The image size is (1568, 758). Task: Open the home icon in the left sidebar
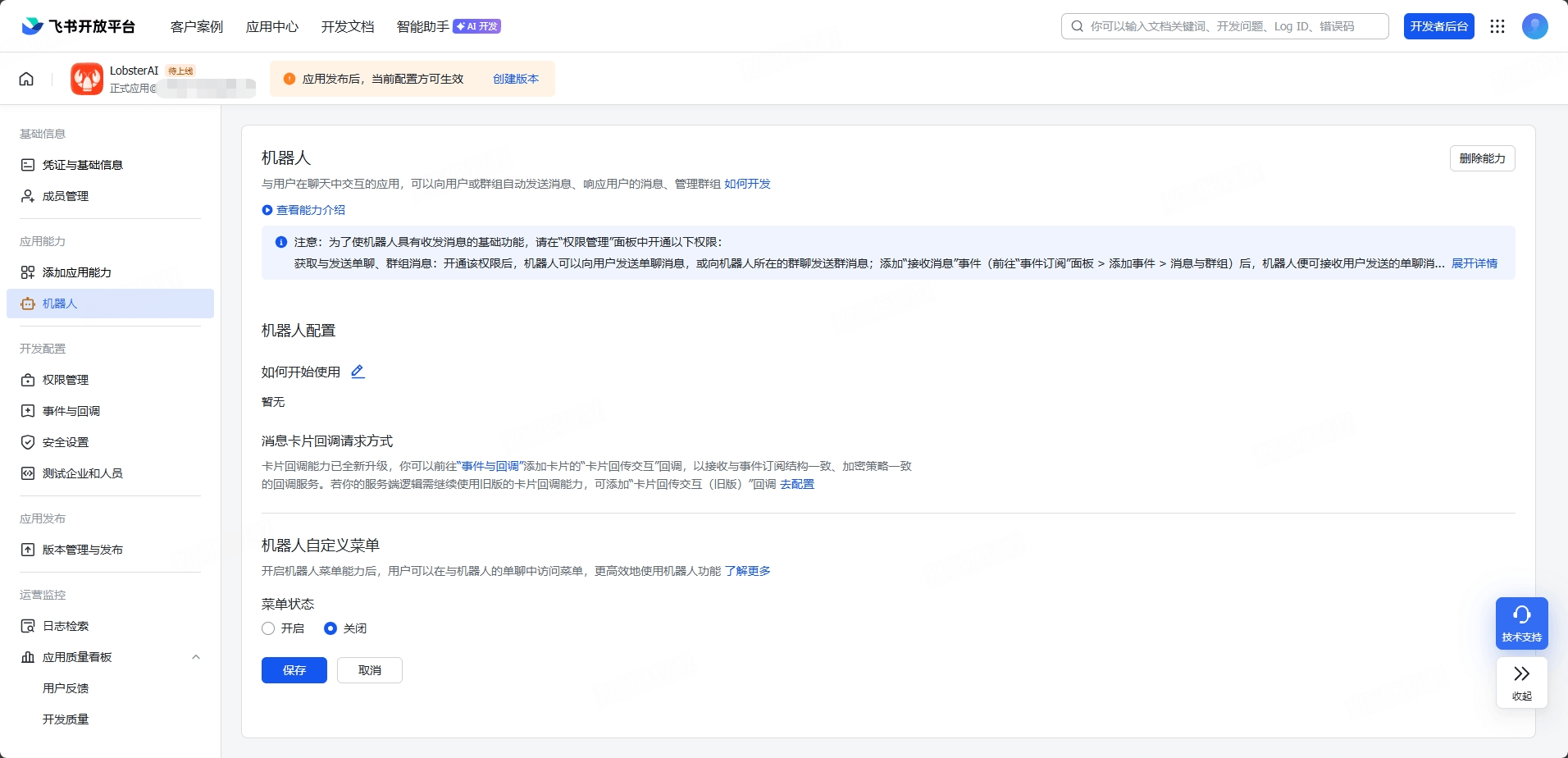[x=25, y=79]
